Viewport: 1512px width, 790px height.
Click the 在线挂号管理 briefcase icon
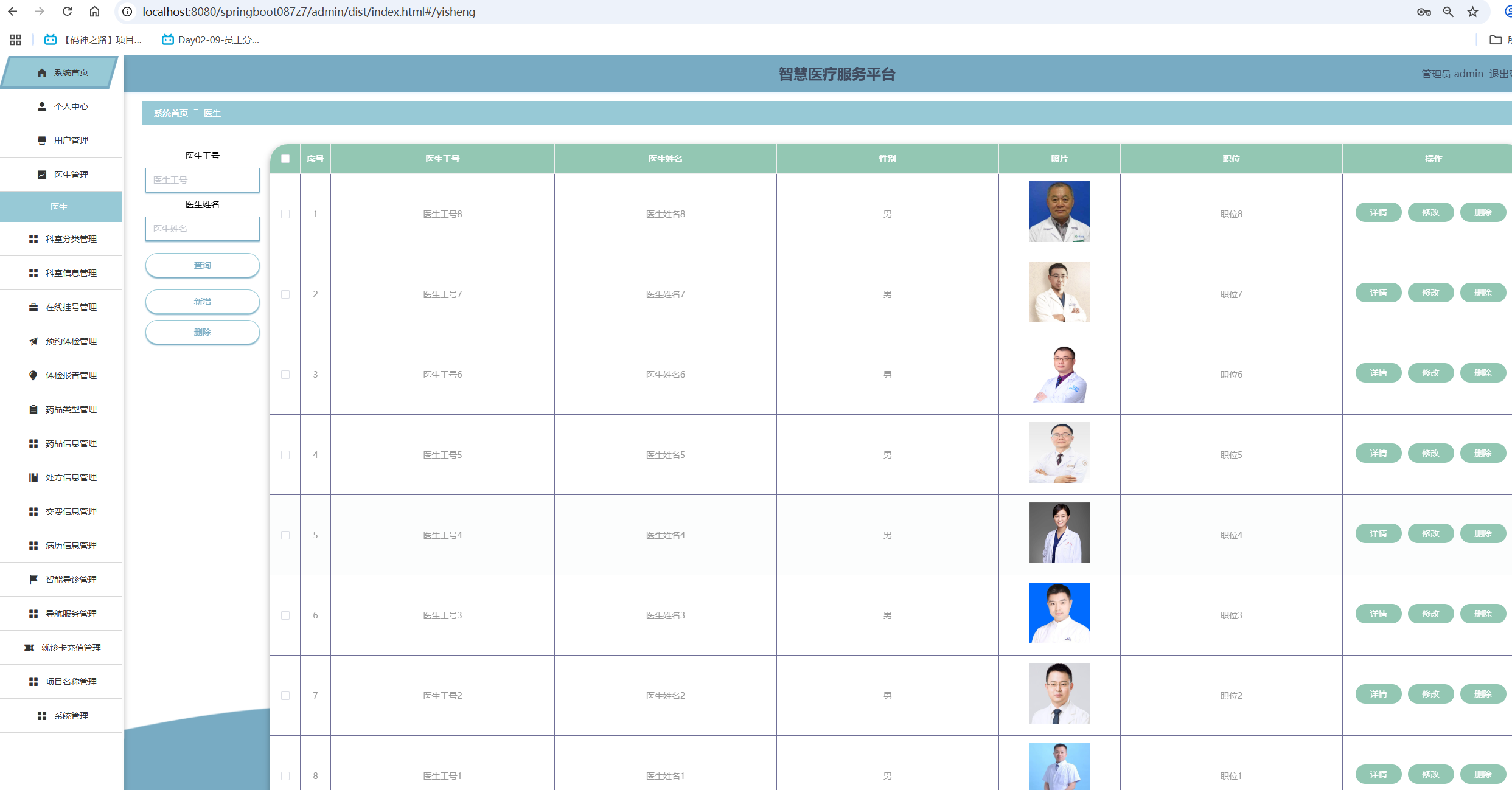(x=33, y=307)
